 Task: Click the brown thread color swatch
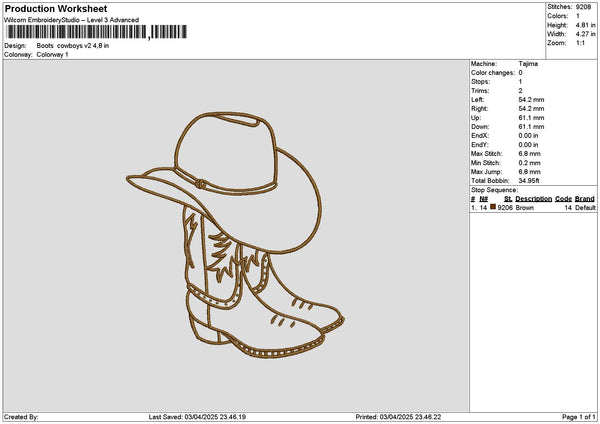pyautogui.click(x=493, y=207)
